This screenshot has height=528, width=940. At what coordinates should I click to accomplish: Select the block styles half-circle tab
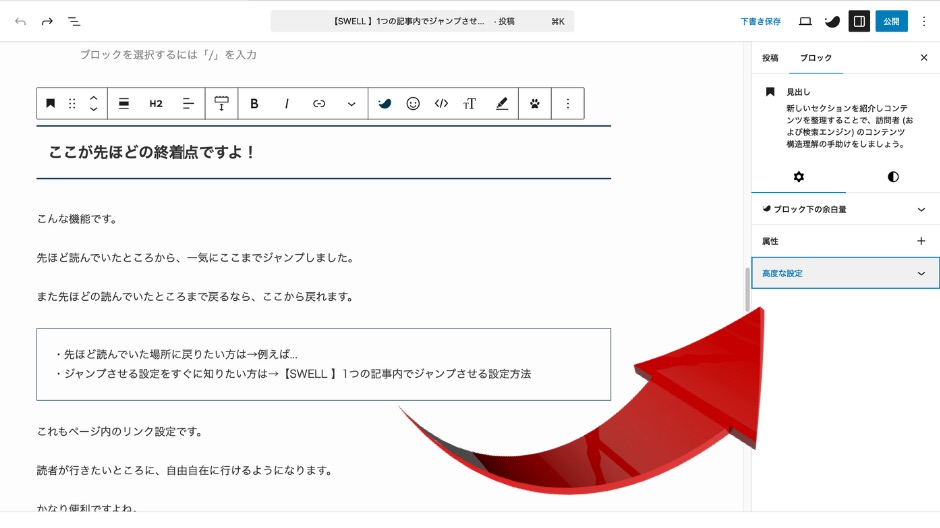893,177
